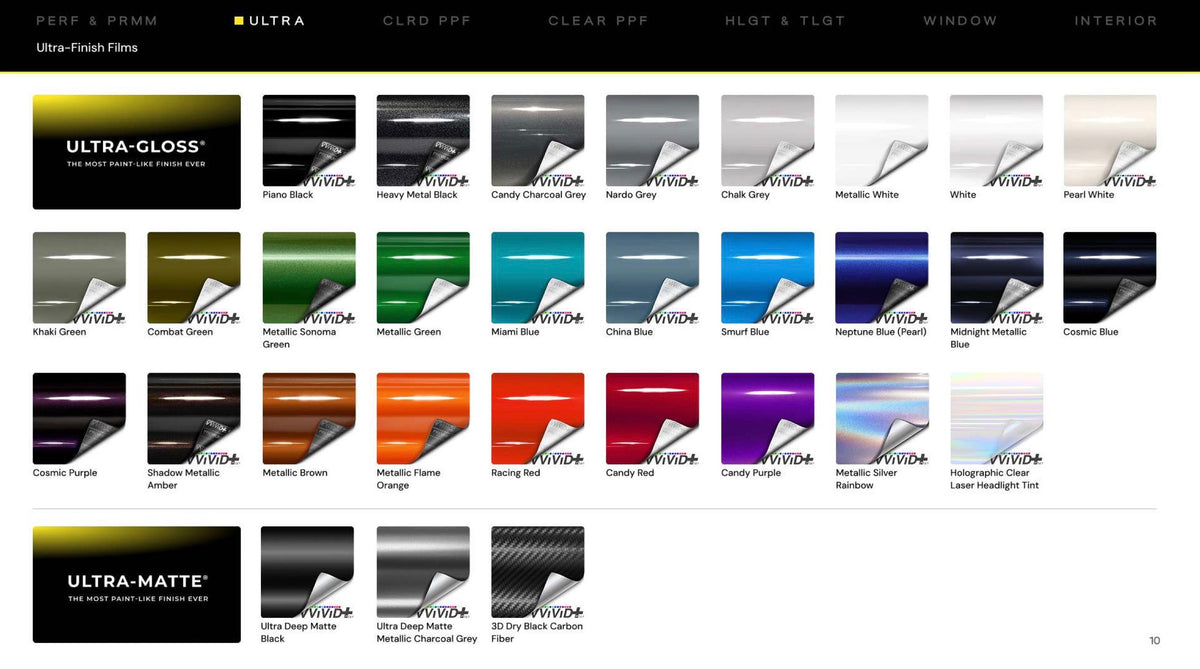Screen dimensions: 1200x669
Task: Choose the Pearl White swatch
Action: [1110, 141]
